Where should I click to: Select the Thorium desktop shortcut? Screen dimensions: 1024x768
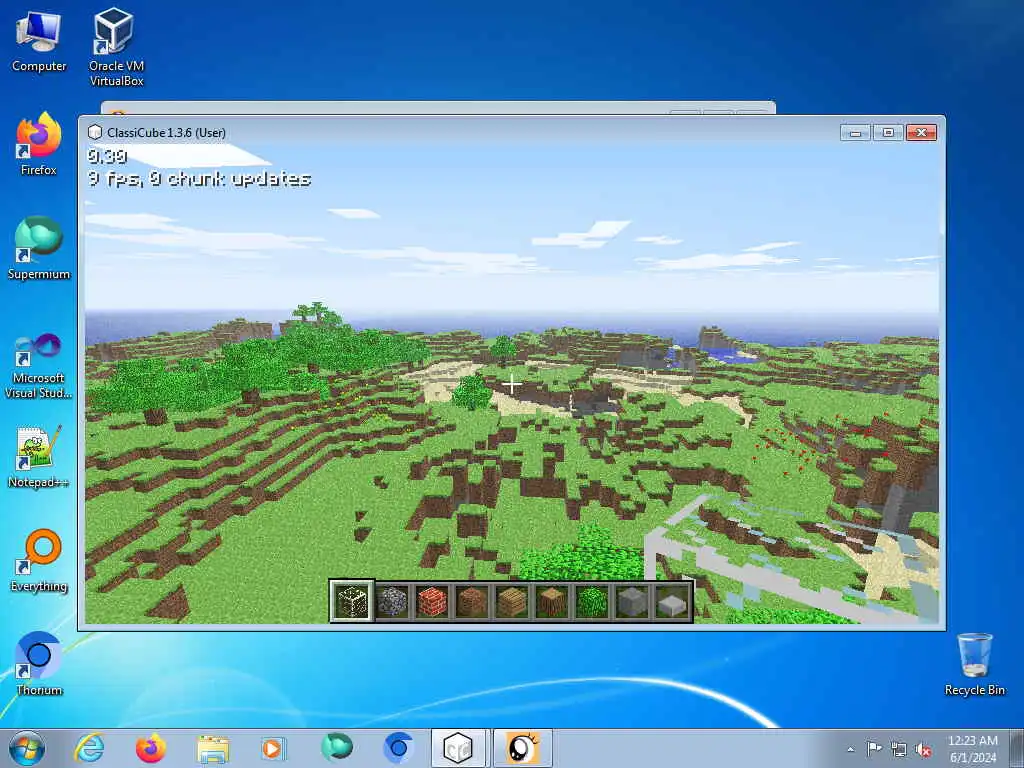(39, 664)
